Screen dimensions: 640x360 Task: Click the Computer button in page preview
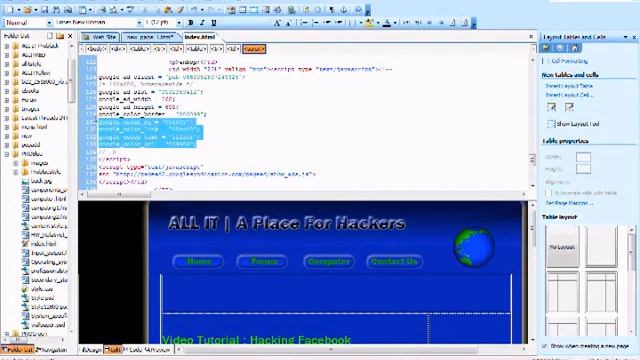click(x=329, y=261)
